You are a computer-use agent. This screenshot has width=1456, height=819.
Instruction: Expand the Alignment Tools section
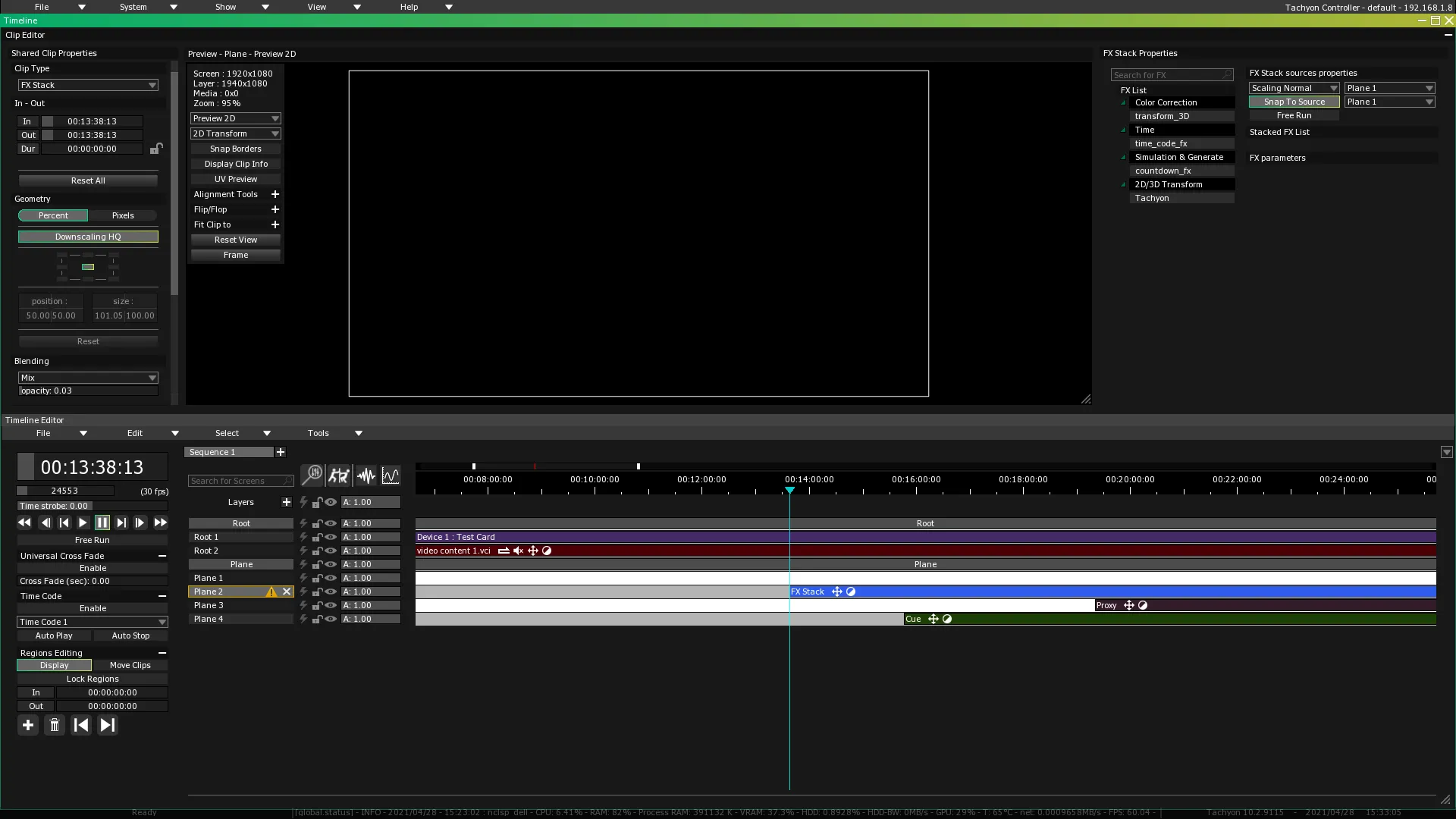point(275,194)
